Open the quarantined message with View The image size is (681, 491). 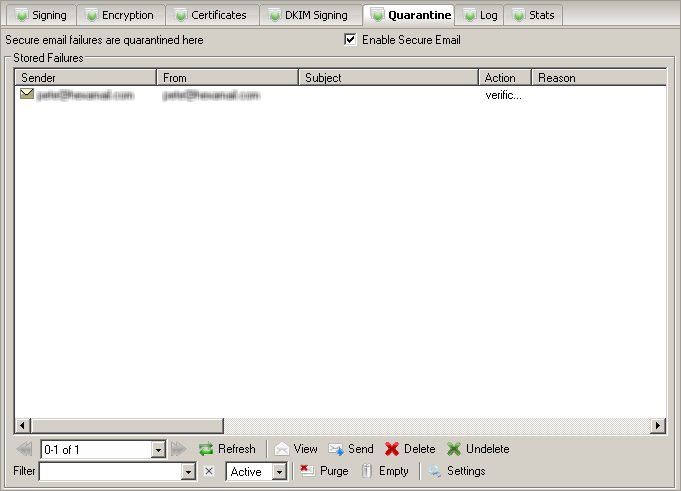(282, 449)
